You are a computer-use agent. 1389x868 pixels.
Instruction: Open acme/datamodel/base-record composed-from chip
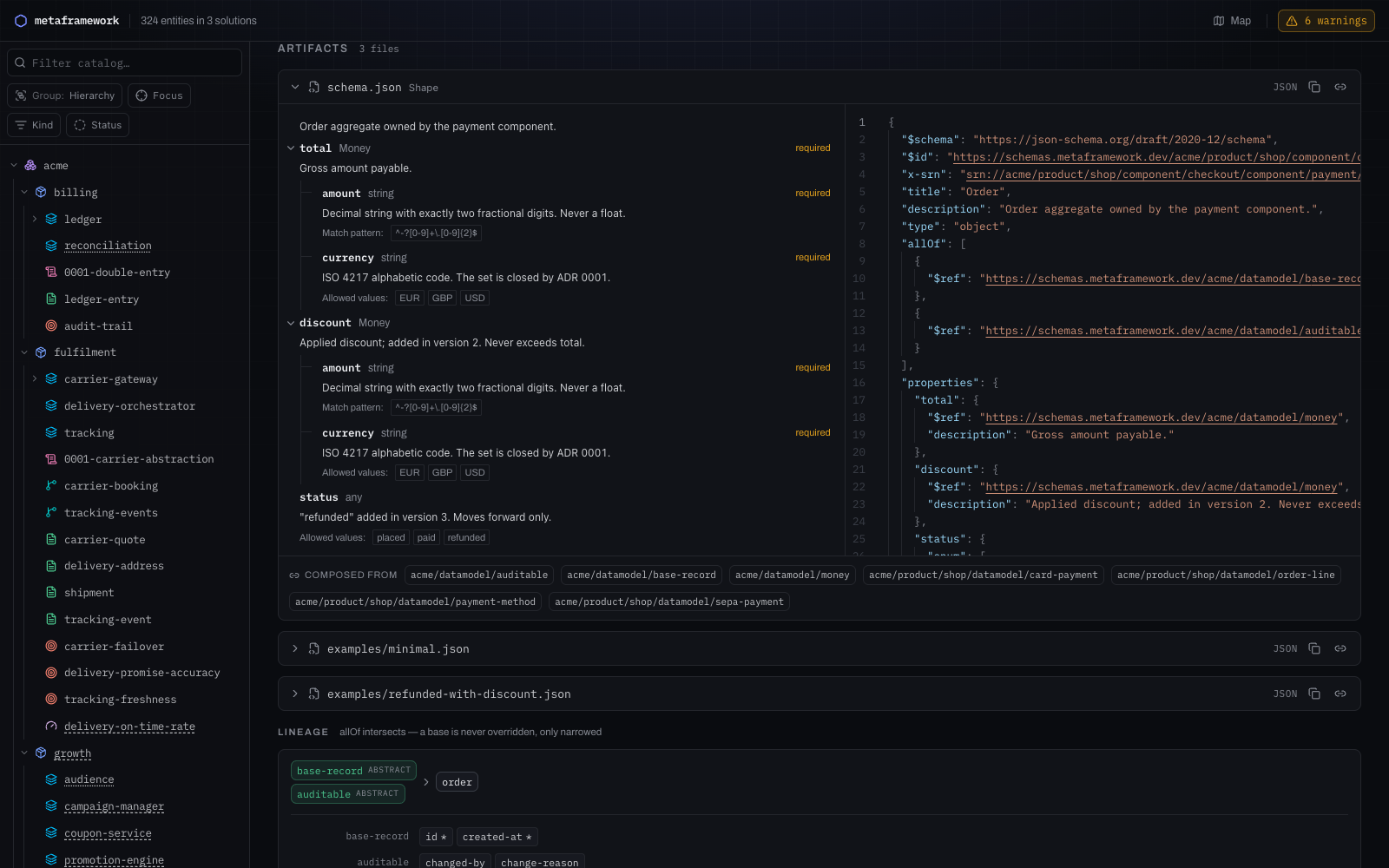(642, 575)
